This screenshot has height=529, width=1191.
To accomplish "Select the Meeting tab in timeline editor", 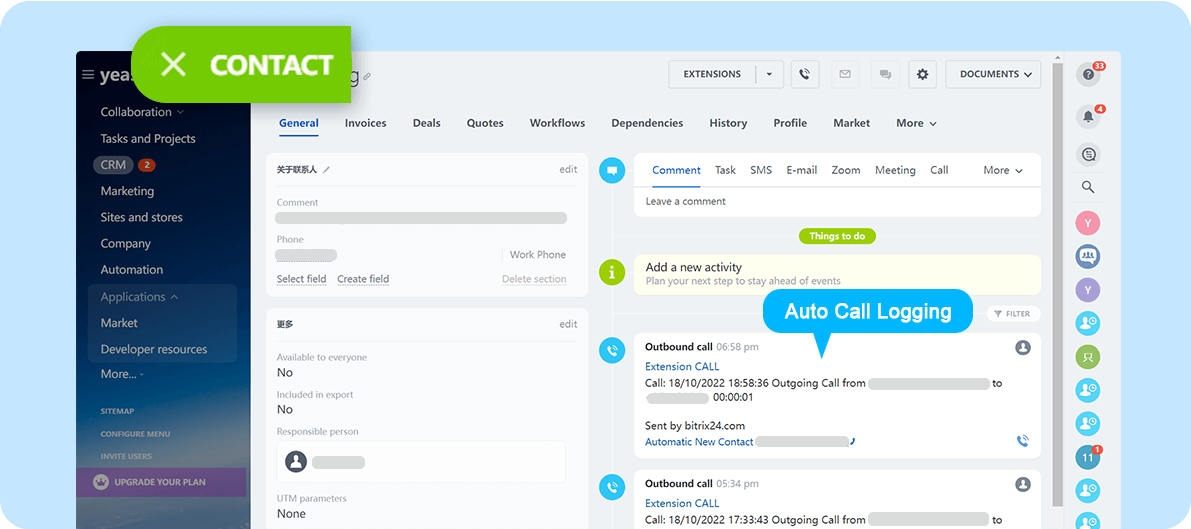I will click(x=895, y=170).
